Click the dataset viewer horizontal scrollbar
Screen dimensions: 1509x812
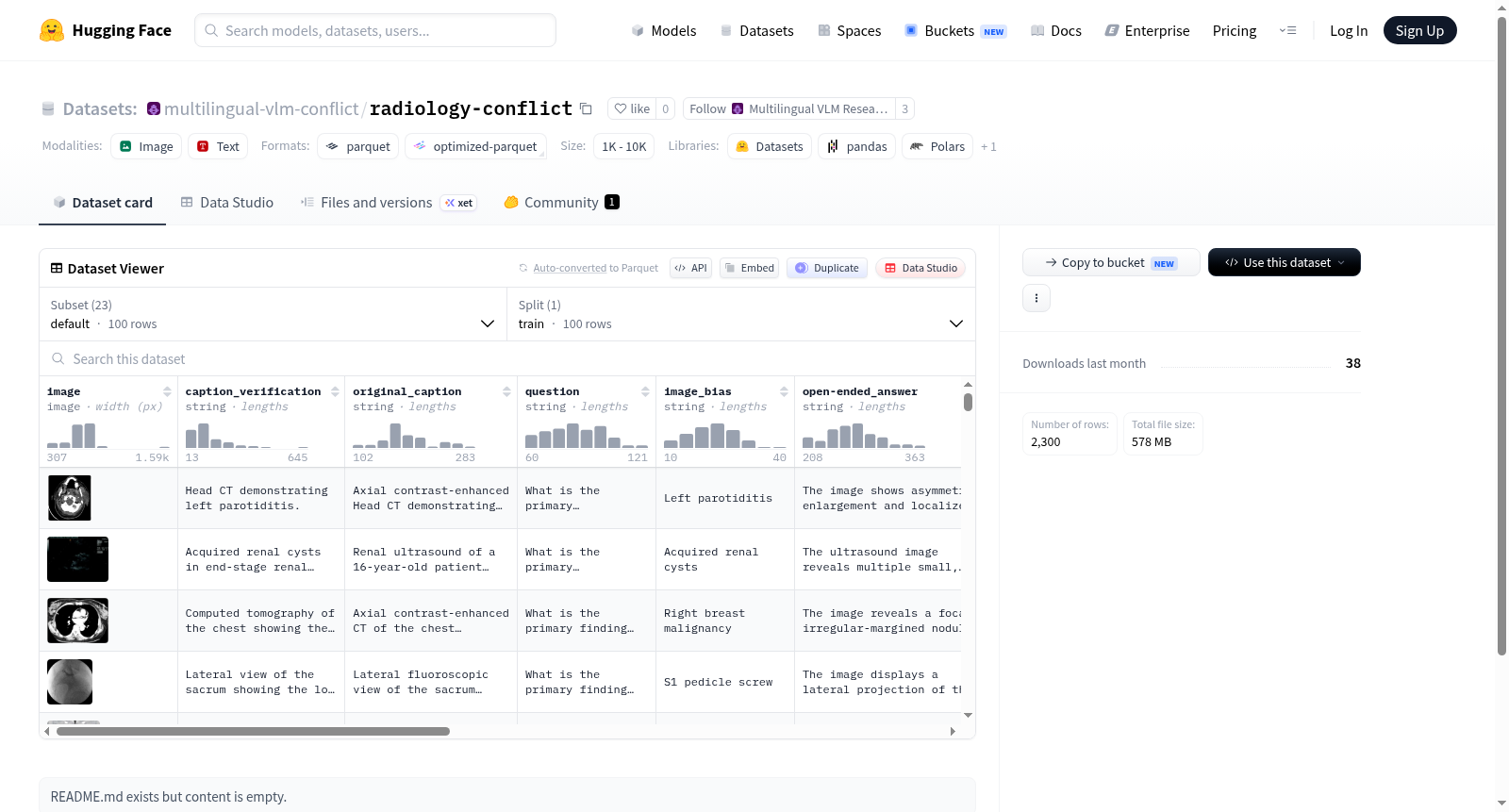click(253, 731)
